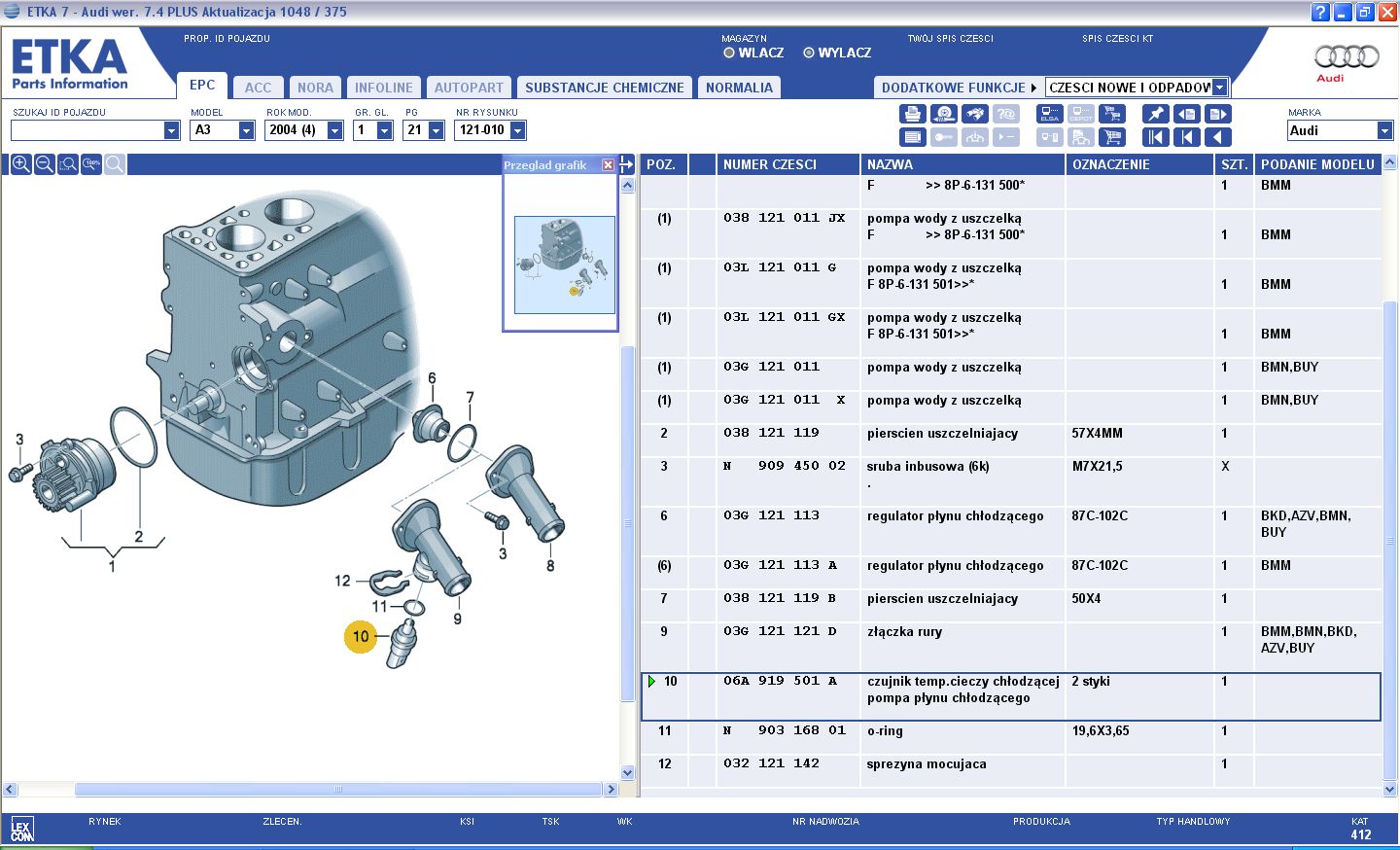Launch the ELSA workstation icon
Screen dimensions: 1400x850
pyautogui.click(x=1050, y=114)
